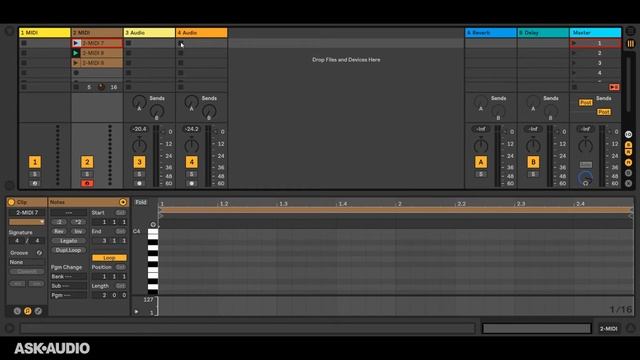The image size is (640, 360).
Task: Select the A Reverb return header
Action: (491, 33)
